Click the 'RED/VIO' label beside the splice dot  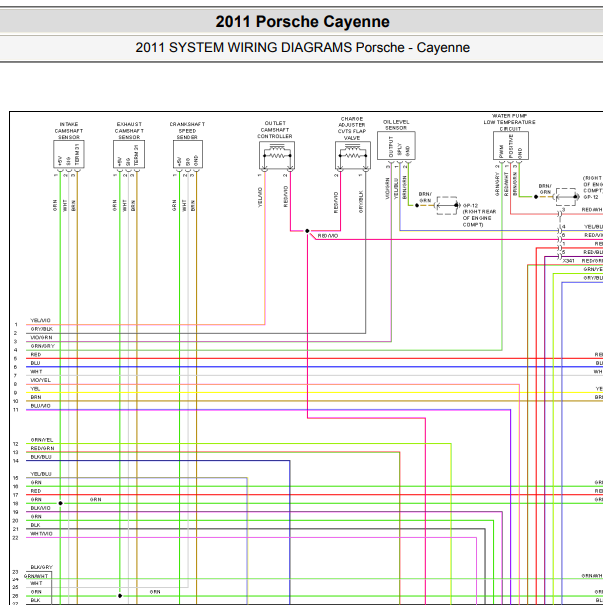[328, 236]
